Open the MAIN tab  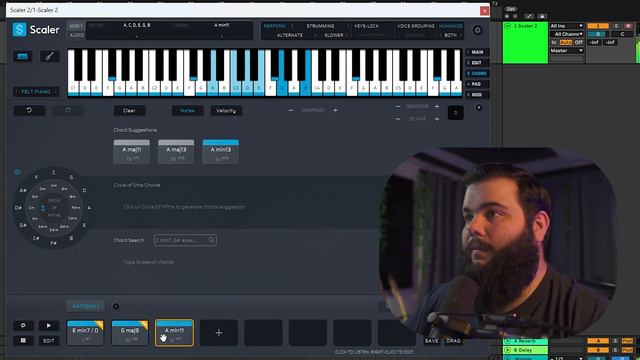pos(477,52)
